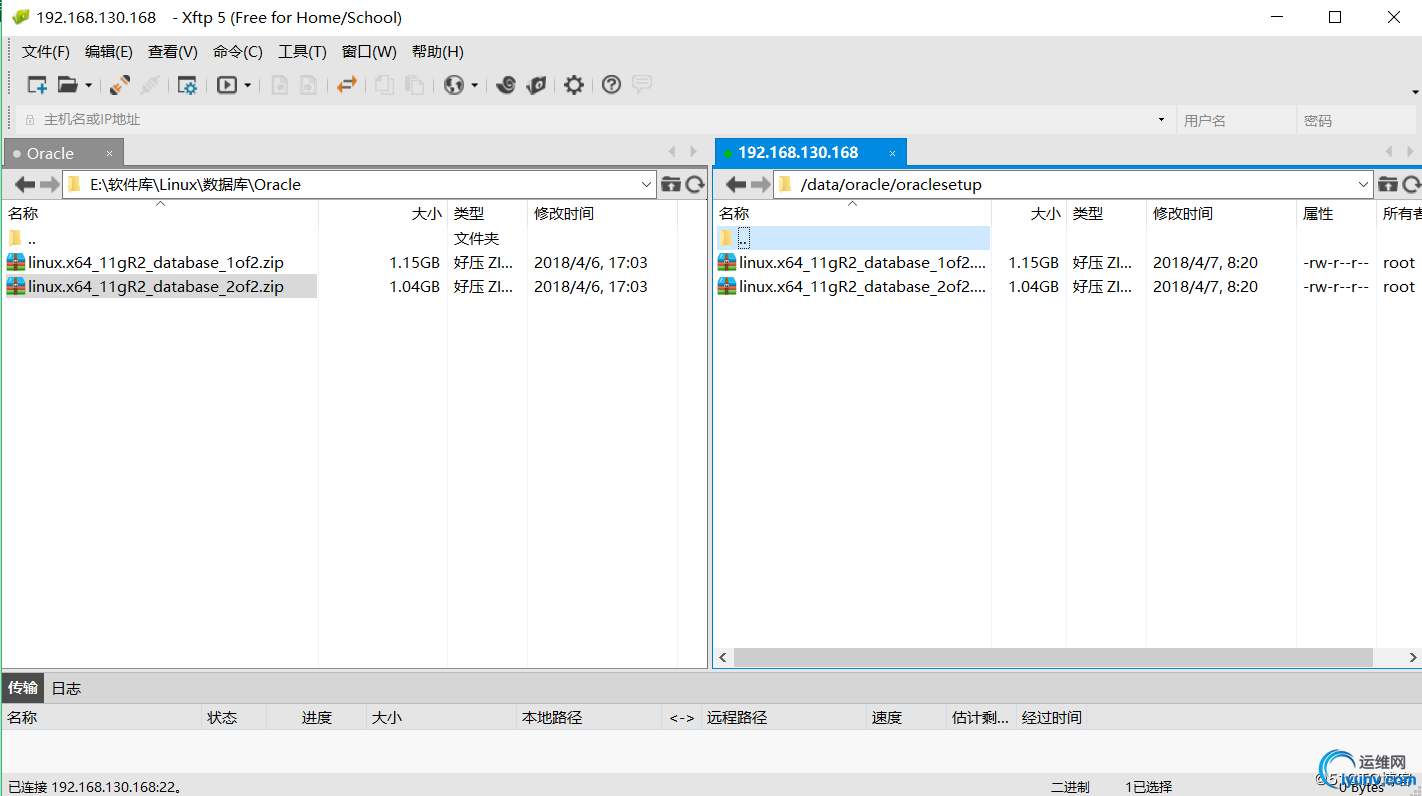Sort local files by 修改时间 column header
This screenshot has height=796, width=1422.
602,213
